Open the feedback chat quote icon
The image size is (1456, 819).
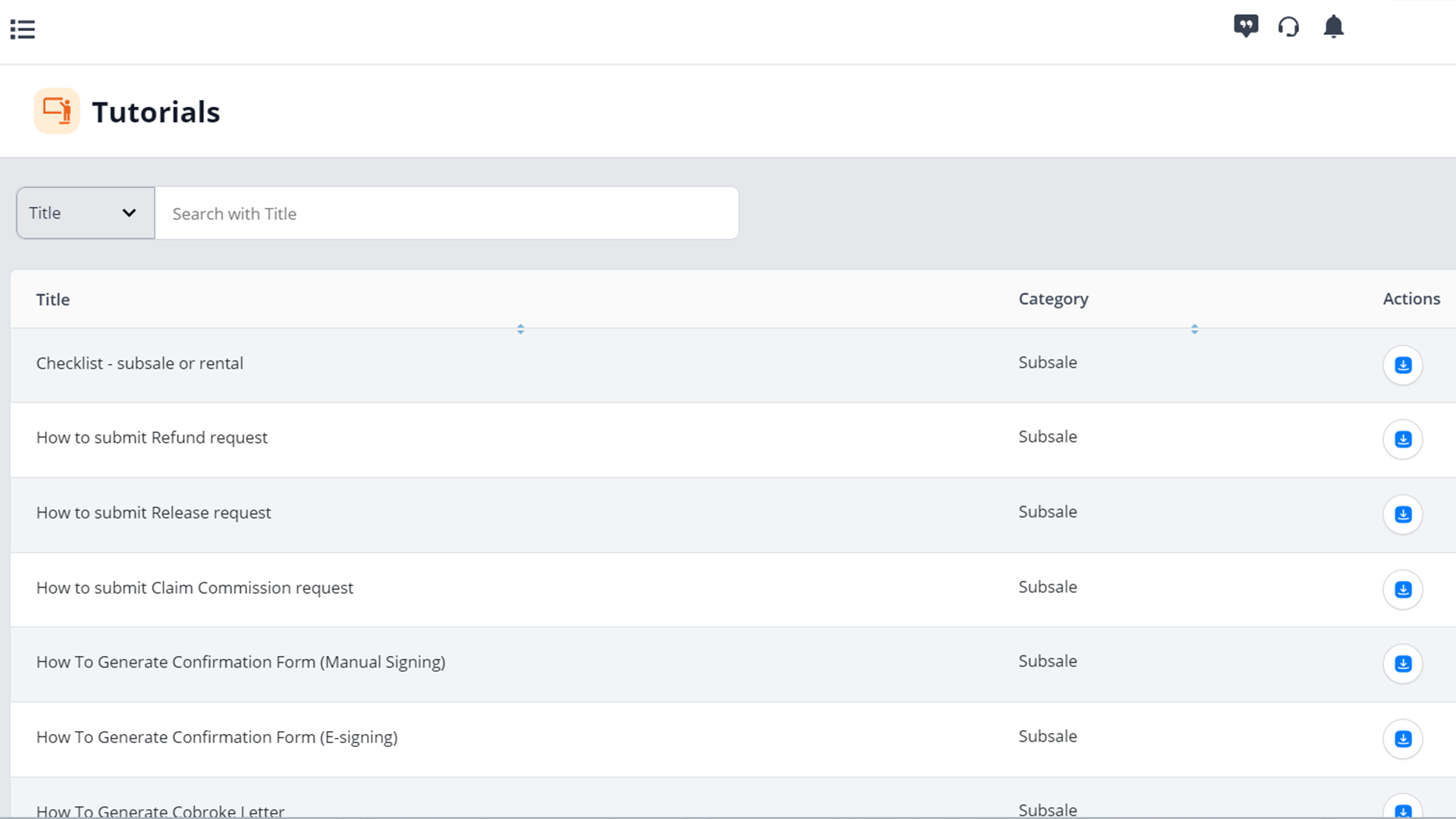point(1245,27)
